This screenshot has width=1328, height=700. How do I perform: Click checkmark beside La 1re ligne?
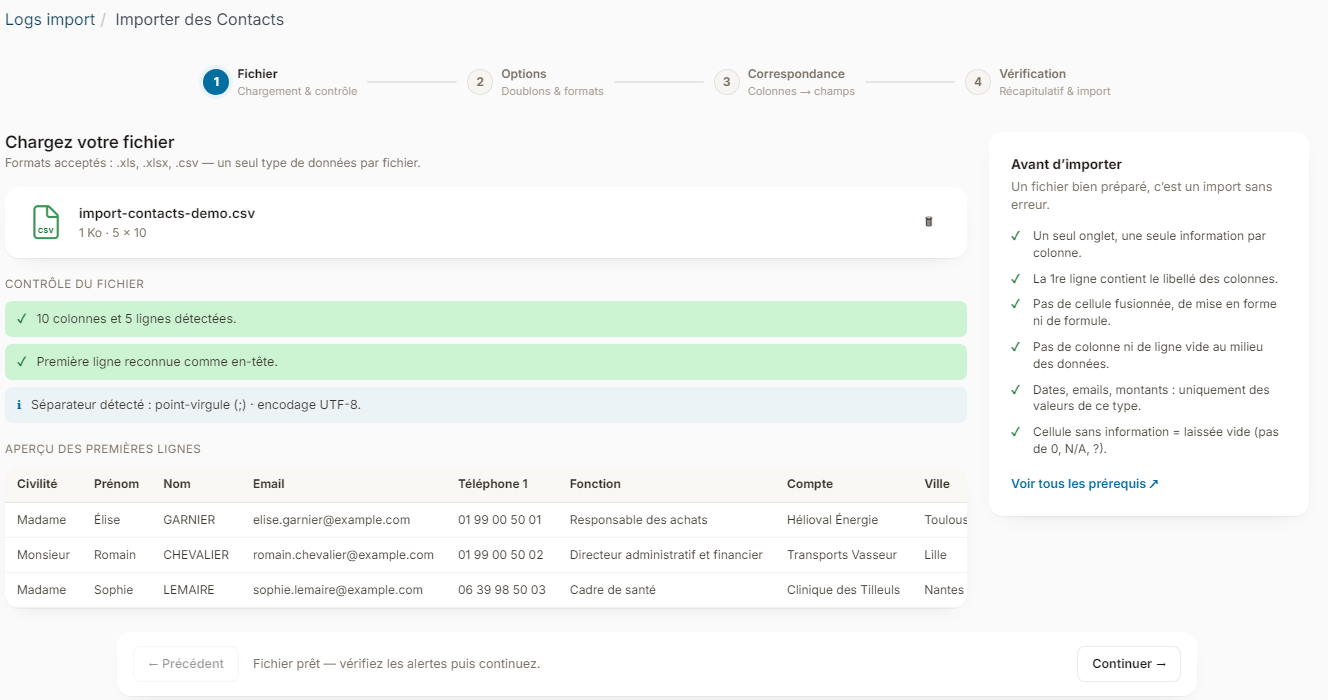point(1015,279)
